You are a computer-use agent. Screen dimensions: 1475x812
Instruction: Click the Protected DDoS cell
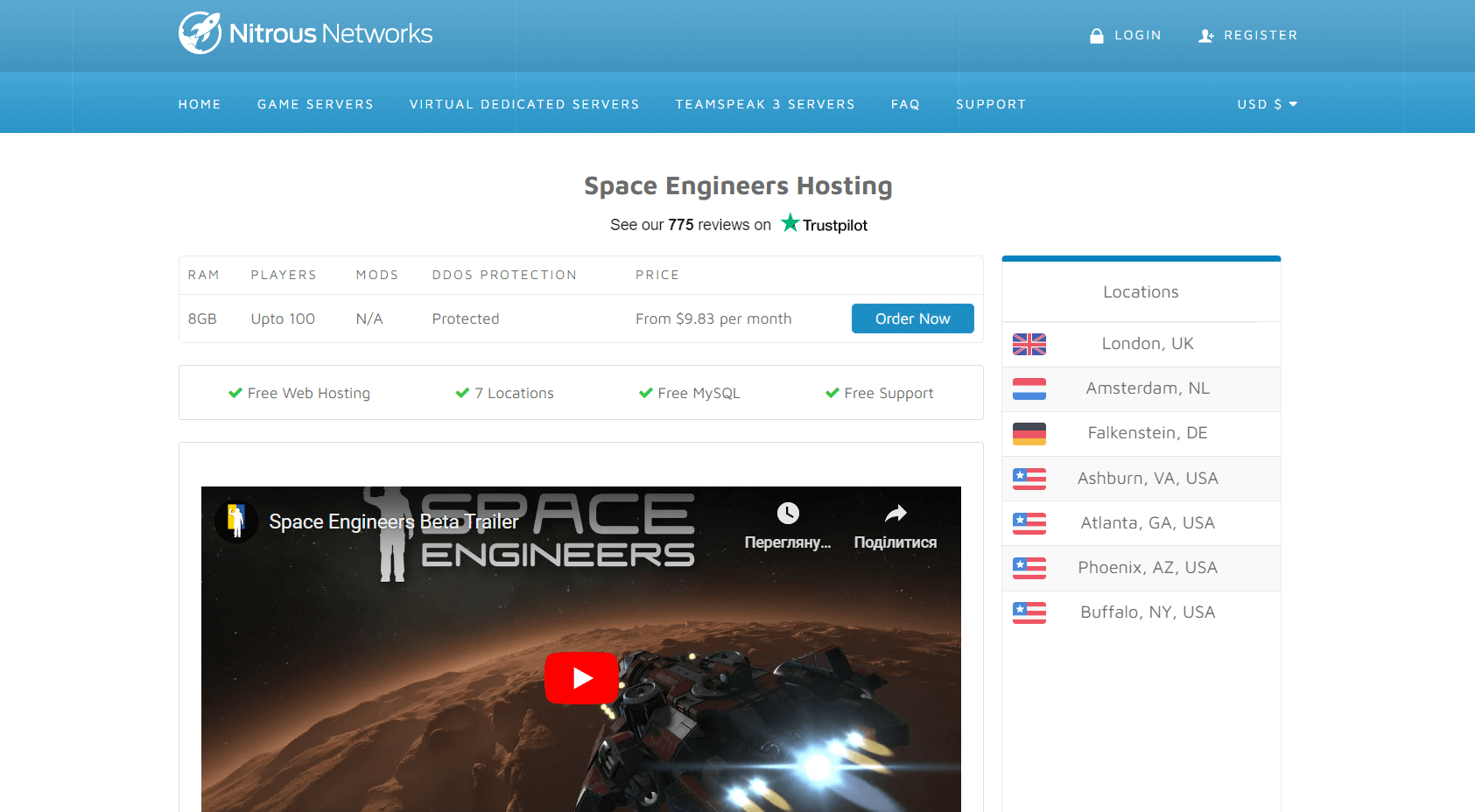pyautogui.click(x=466, y=318)
